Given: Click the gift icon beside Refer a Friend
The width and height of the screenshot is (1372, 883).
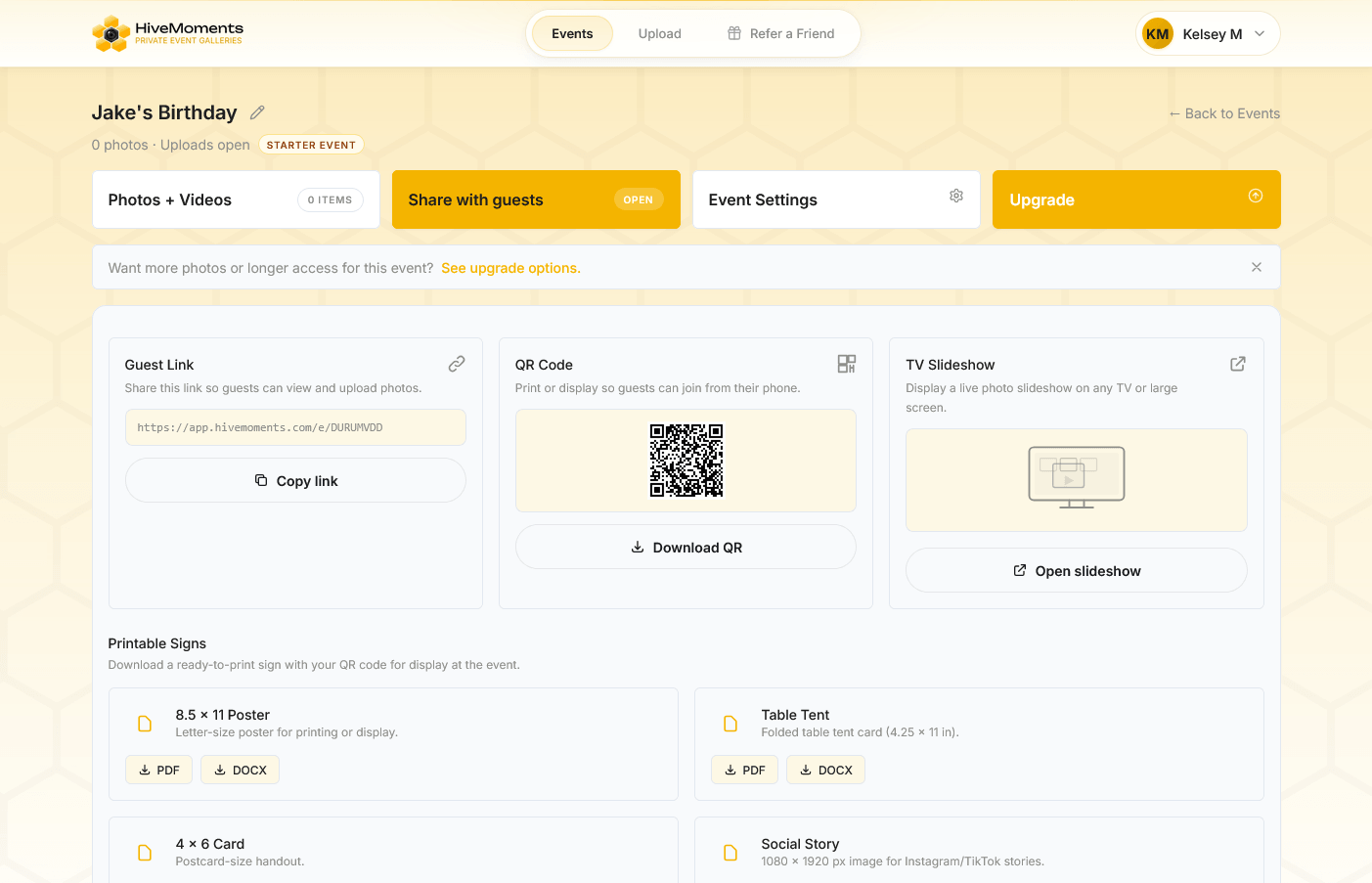Looking at the screenshot, I should pos(734,33).
